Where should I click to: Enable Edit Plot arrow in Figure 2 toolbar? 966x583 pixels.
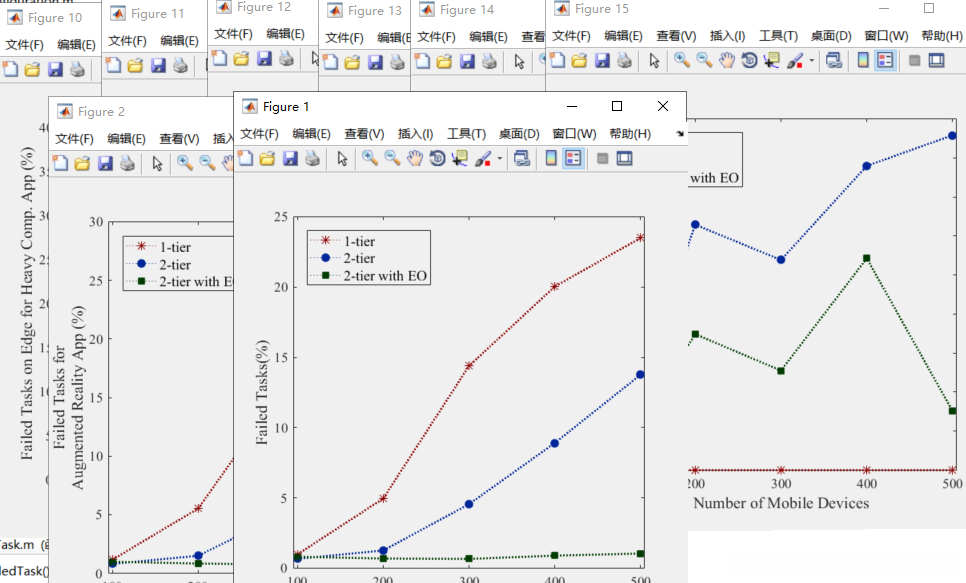(158, 163)
